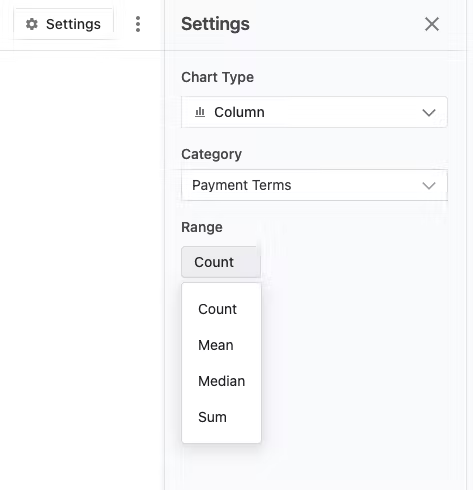Open the Chart Type Column dropdown
Viewport: 473px width, 490px height.
click(314, 112)
